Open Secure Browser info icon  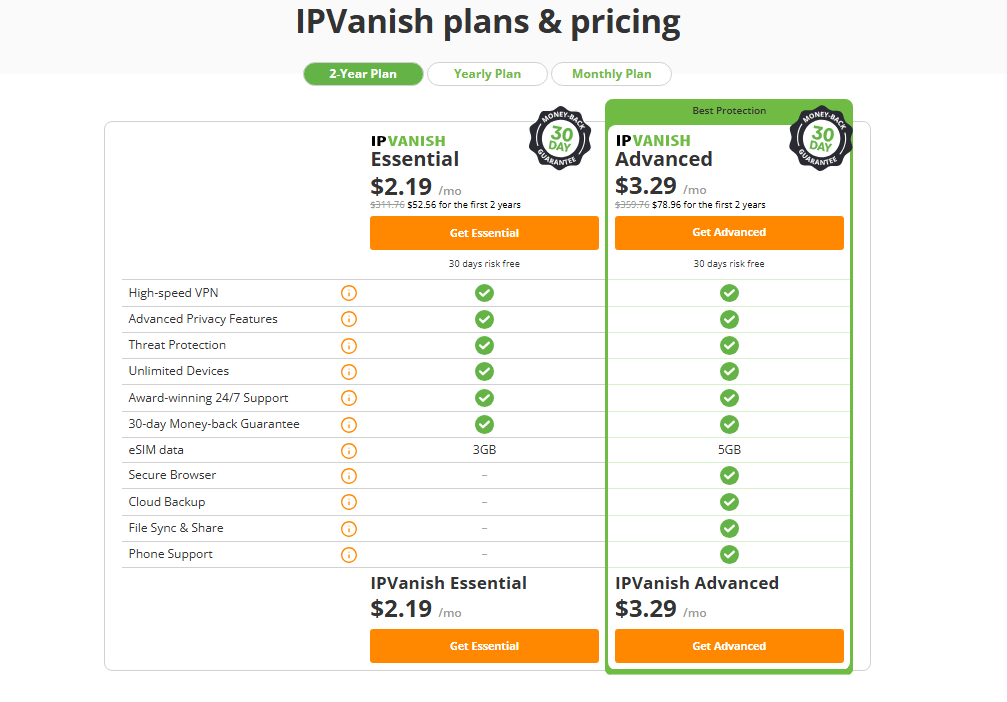(x=349, y=476)
